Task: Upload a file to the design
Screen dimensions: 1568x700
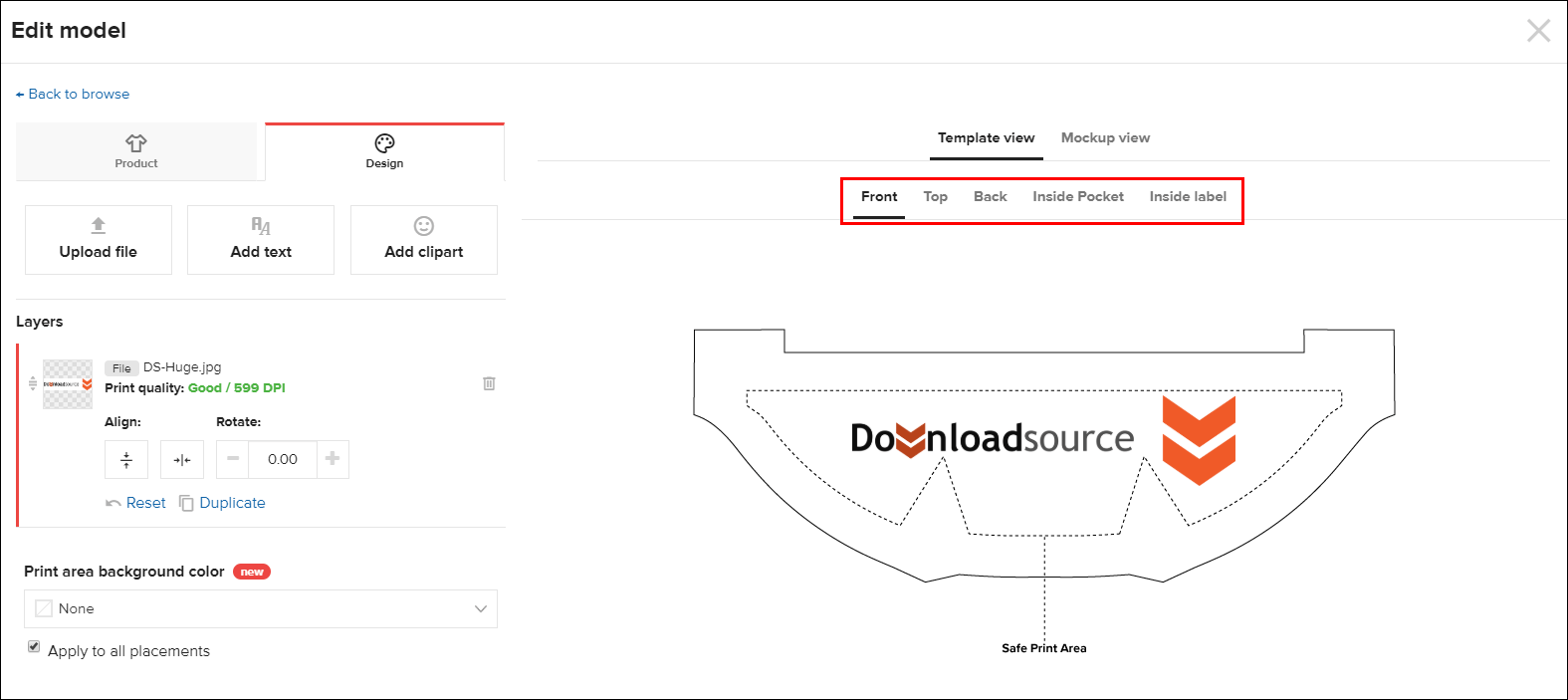Action: 99,240
